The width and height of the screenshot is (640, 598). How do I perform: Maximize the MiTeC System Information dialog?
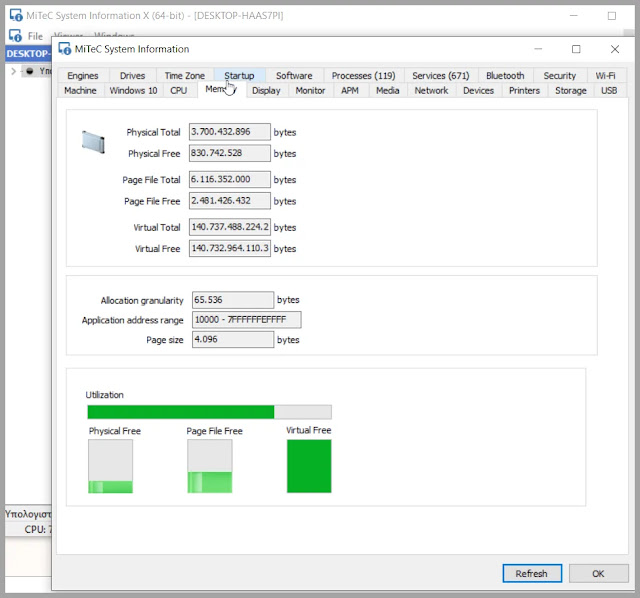coord(576,49)
